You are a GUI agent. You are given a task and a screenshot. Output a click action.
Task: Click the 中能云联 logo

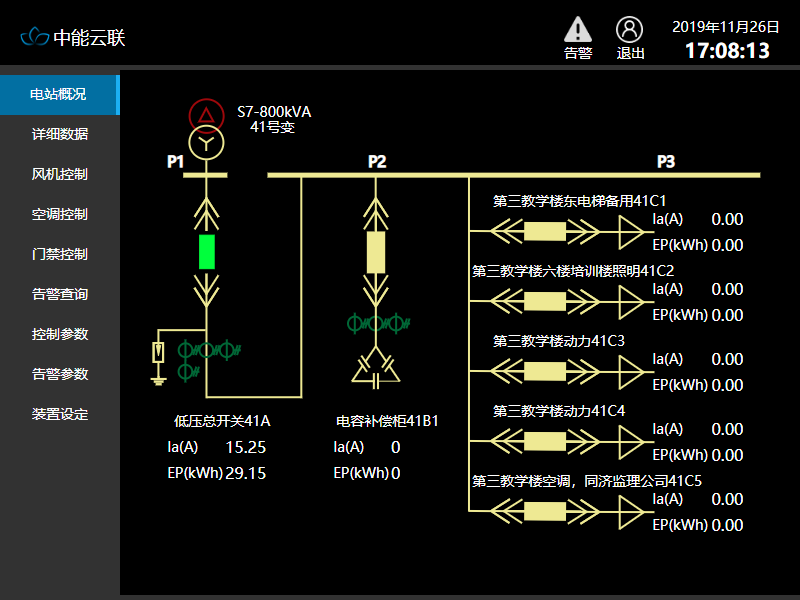[73, 38]
